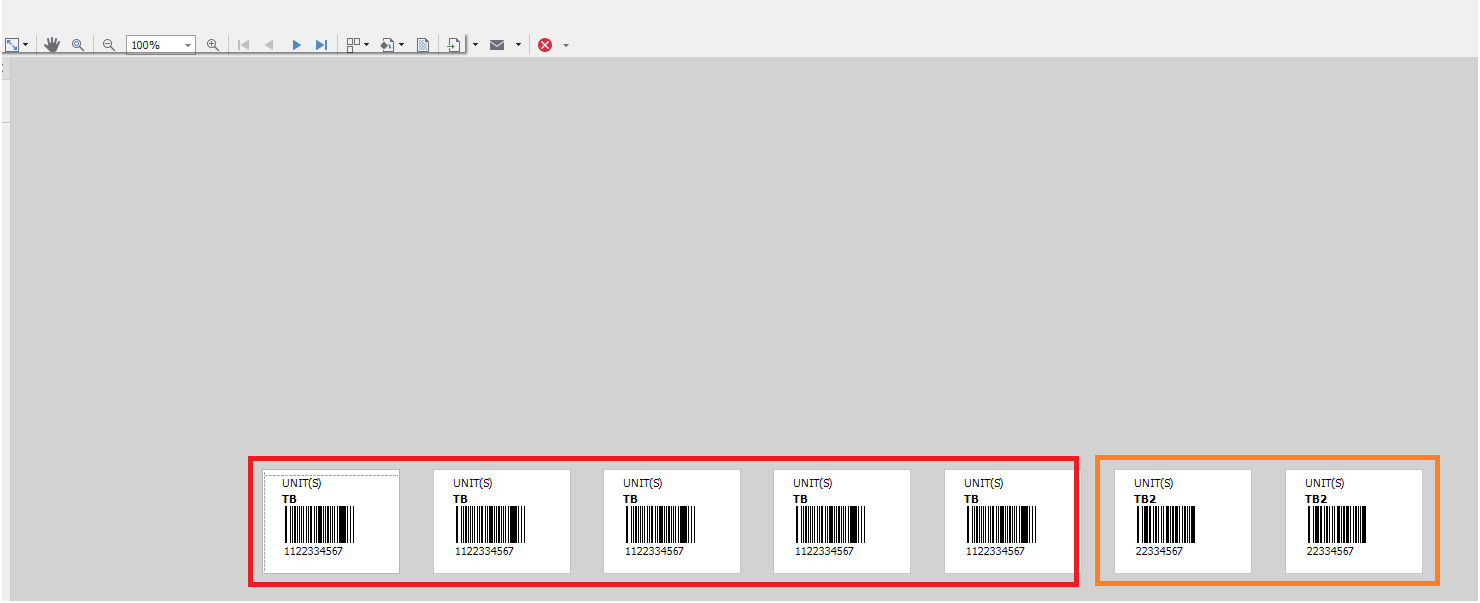Expand the e-mail format dropdown arrow

coord(518,45)
